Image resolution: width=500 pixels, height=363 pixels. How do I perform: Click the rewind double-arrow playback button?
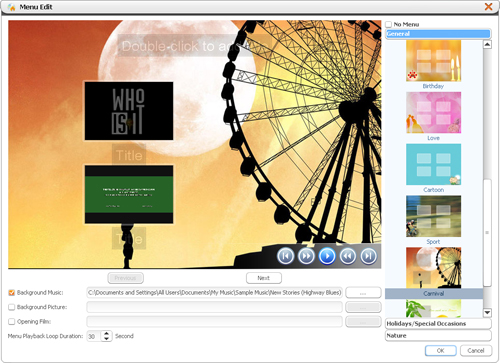(x=348, y=256)
